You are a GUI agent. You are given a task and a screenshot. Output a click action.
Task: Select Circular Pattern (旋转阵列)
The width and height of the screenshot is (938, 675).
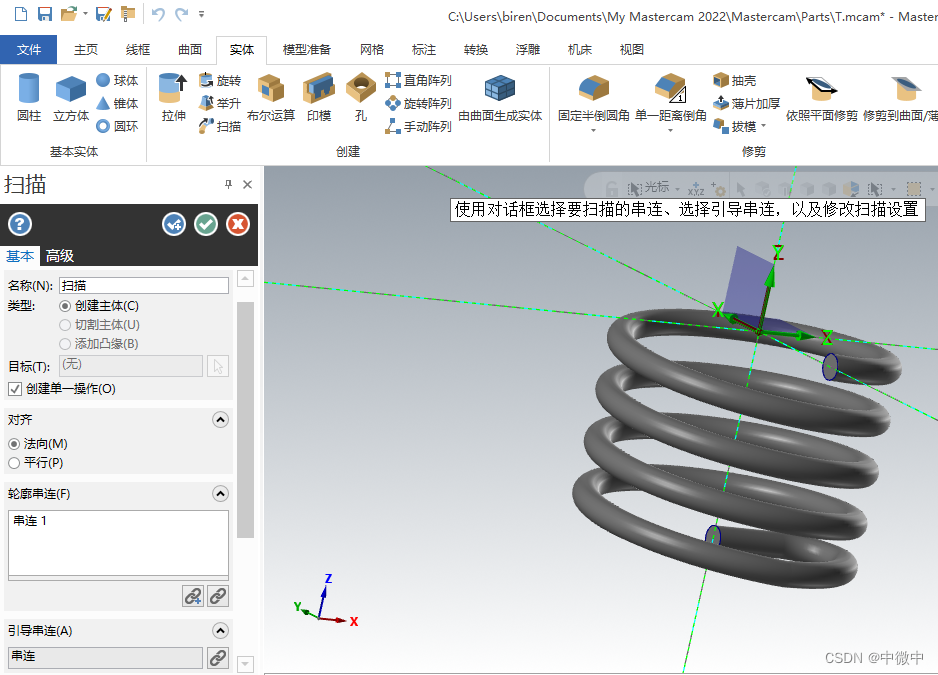418,104
